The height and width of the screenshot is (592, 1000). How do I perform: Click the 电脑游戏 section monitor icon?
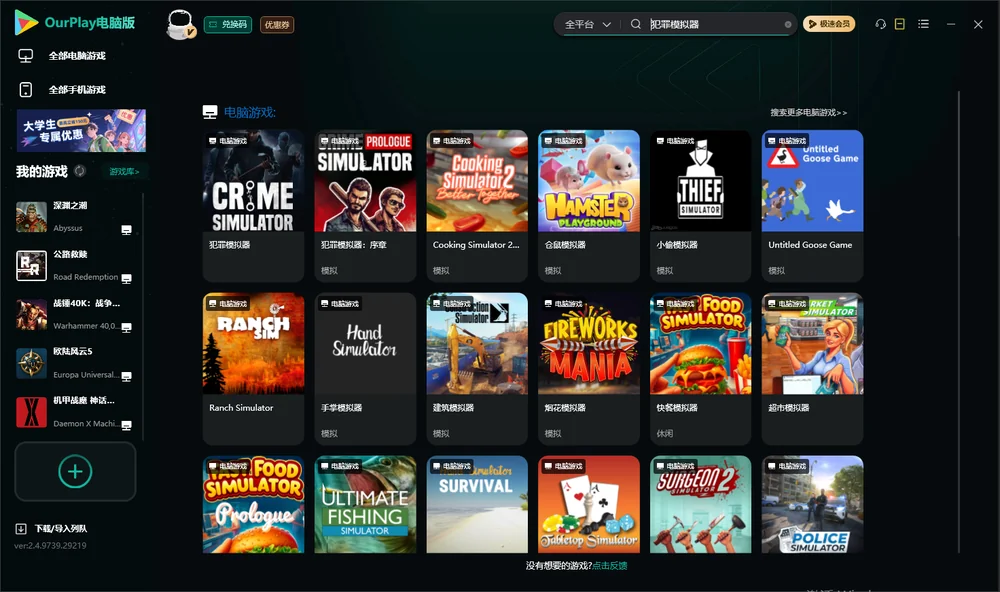[210, 112]
